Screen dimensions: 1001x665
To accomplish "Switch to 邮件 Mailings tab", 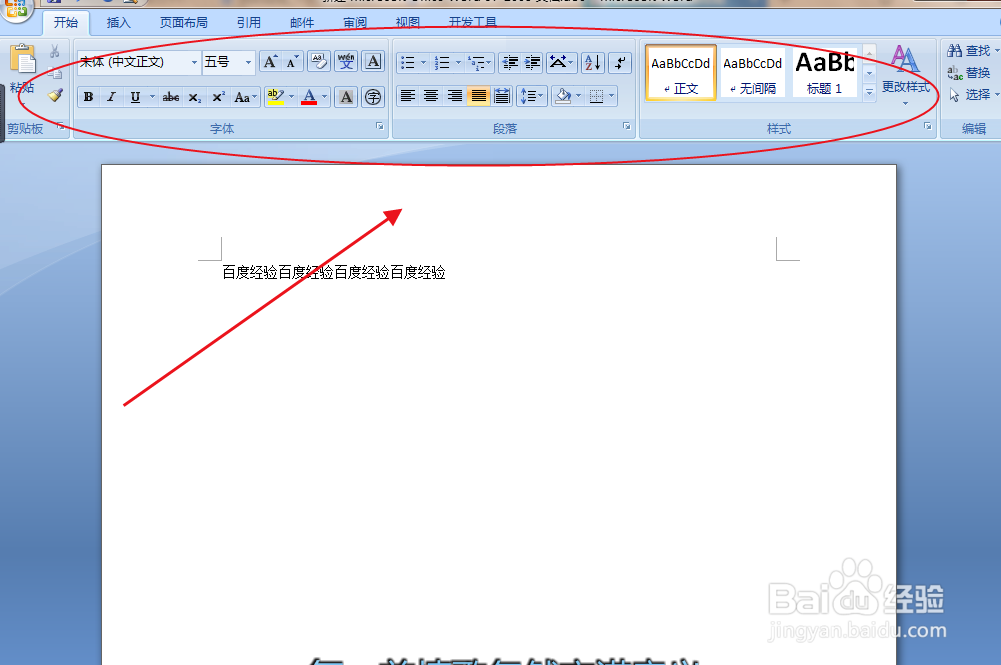I will click(x=302, y=23).
